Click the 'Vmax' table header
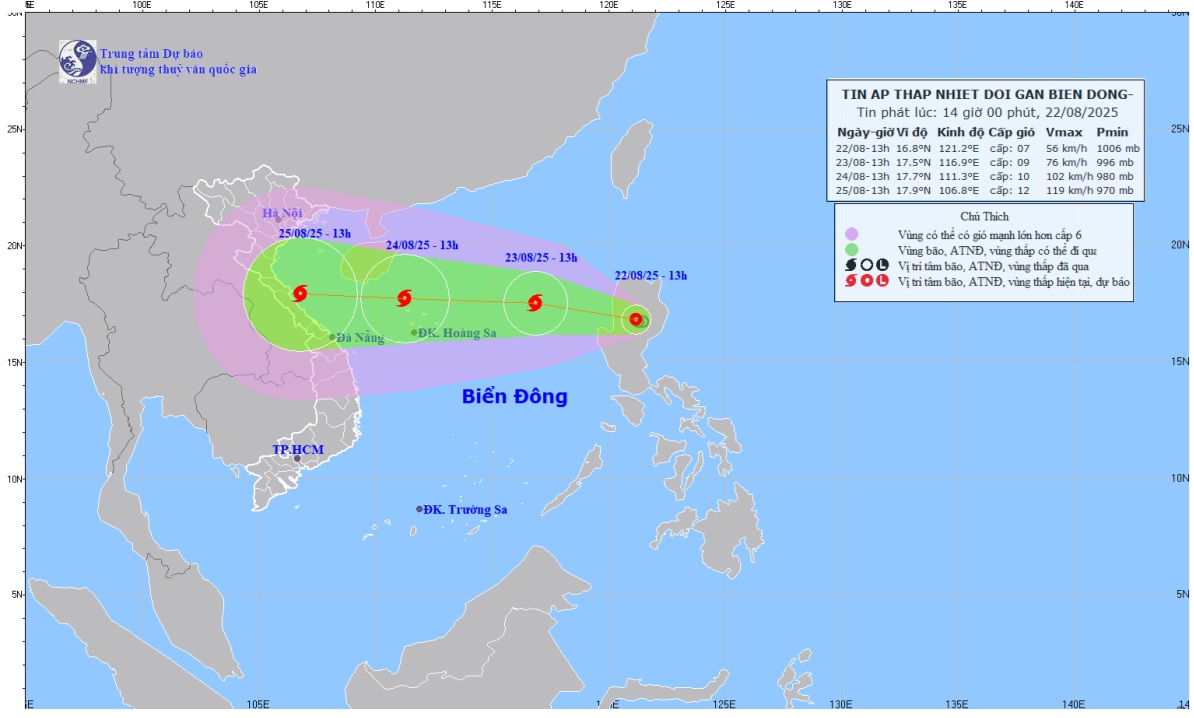Viewport: 1194px width, 718px height. (x=1064, y=132)
